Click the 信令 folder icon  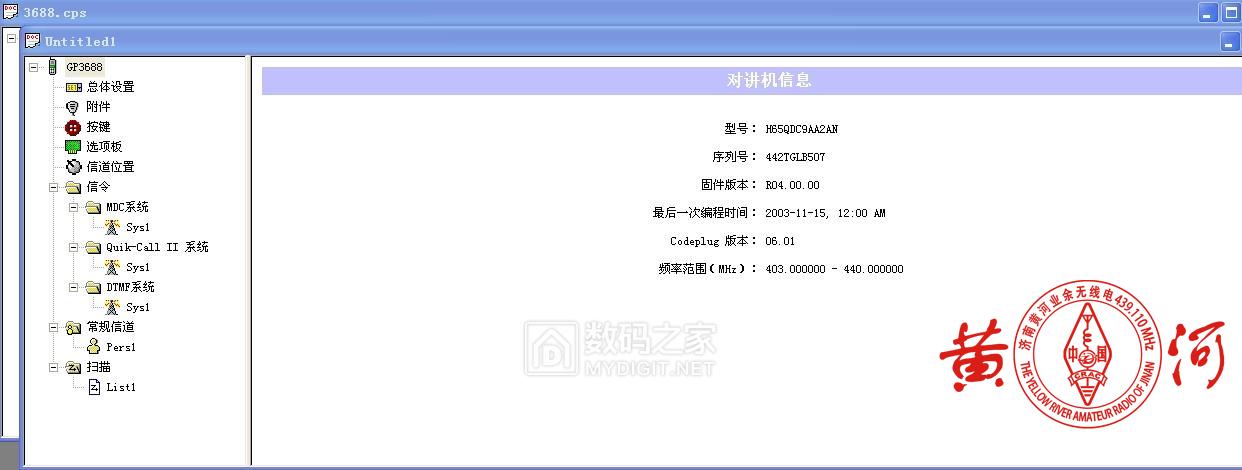point(73,187)
